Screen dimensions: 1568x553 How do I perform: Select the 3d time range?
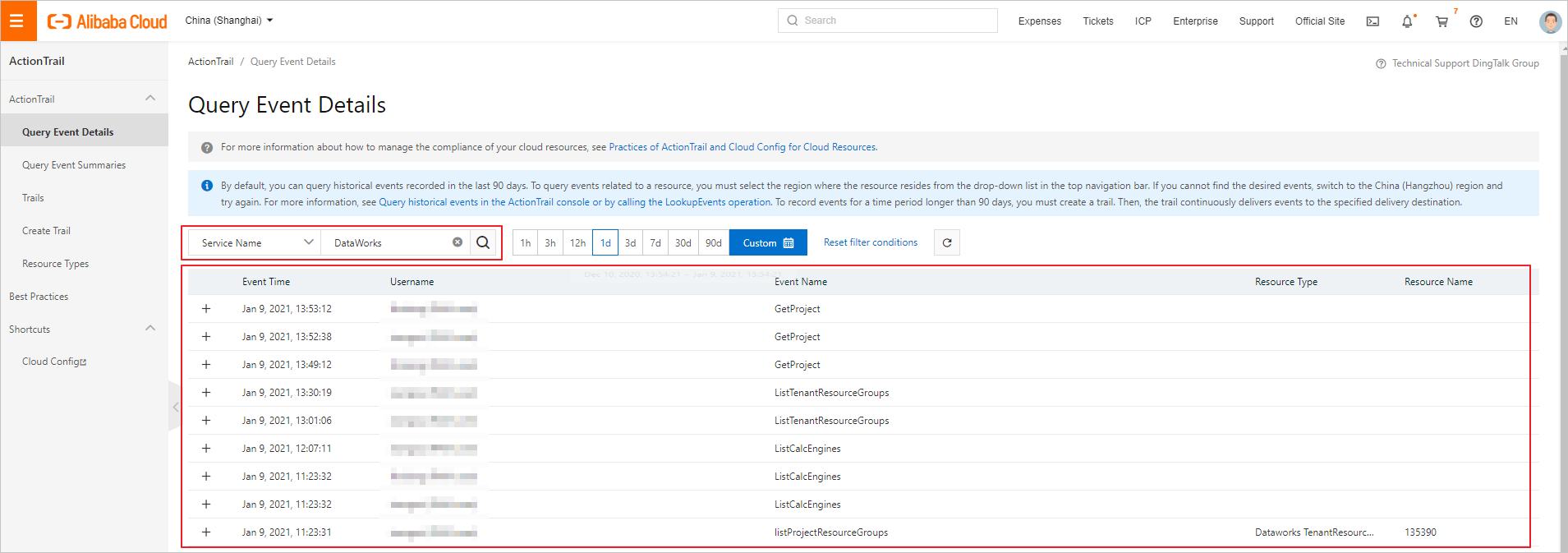pos(631,242)
